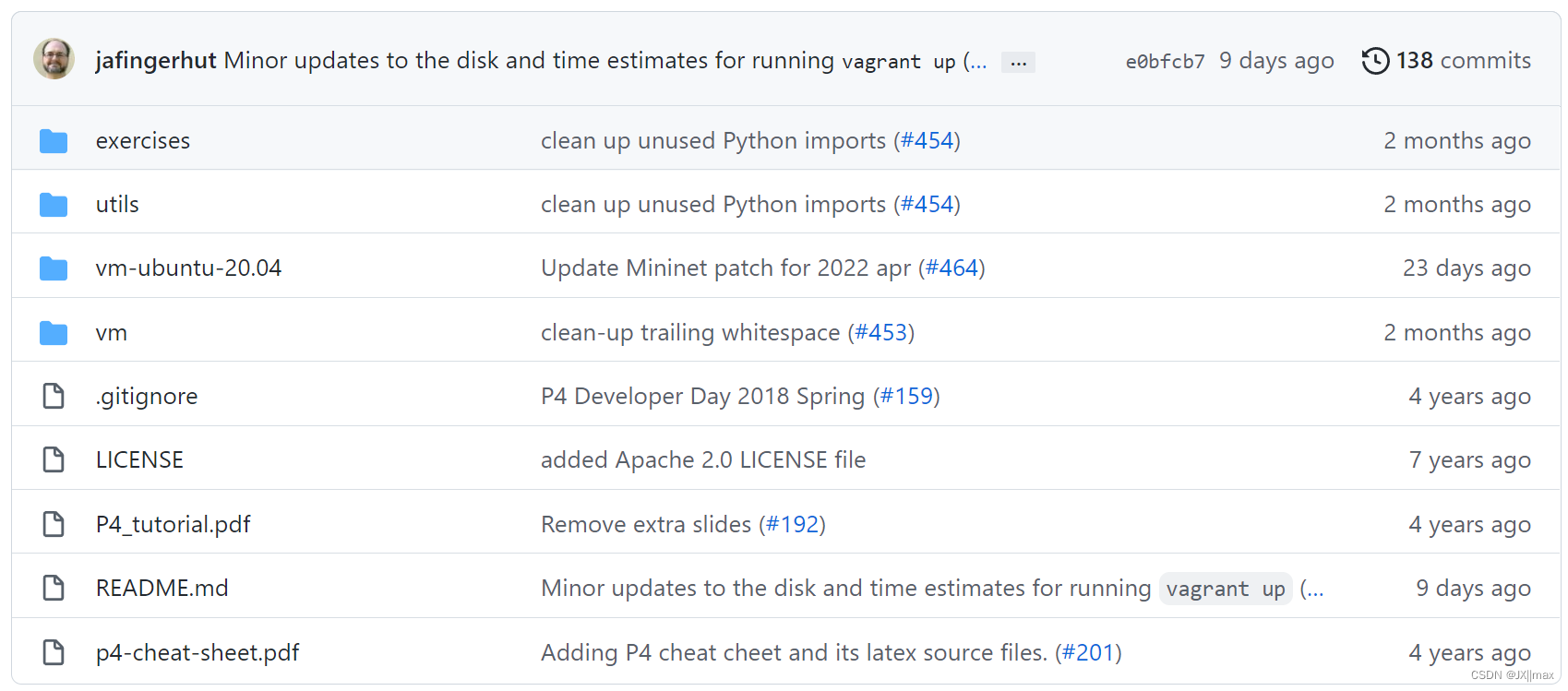This screenshot has height=691, width=1568.
Task: Click the LICENSE file icon
Action: [54, 460]
